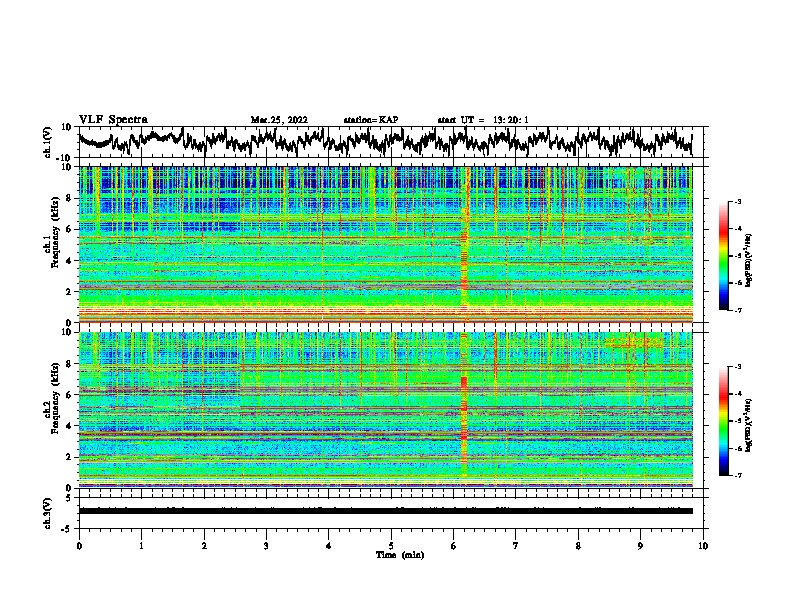Click the "VLF Spectra" title text

(113, 119)
